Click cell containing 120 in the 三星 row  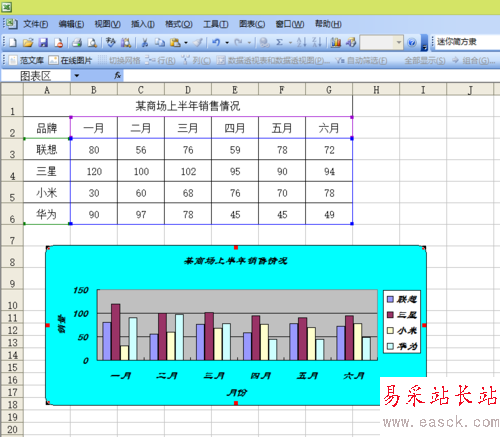point(94,171)
